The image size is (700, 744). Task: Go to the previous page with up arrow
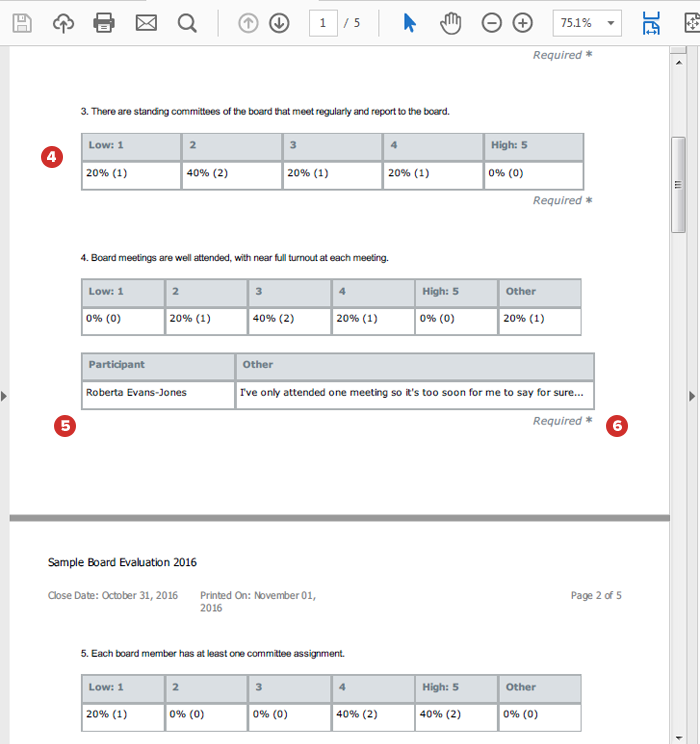[248, 23]
